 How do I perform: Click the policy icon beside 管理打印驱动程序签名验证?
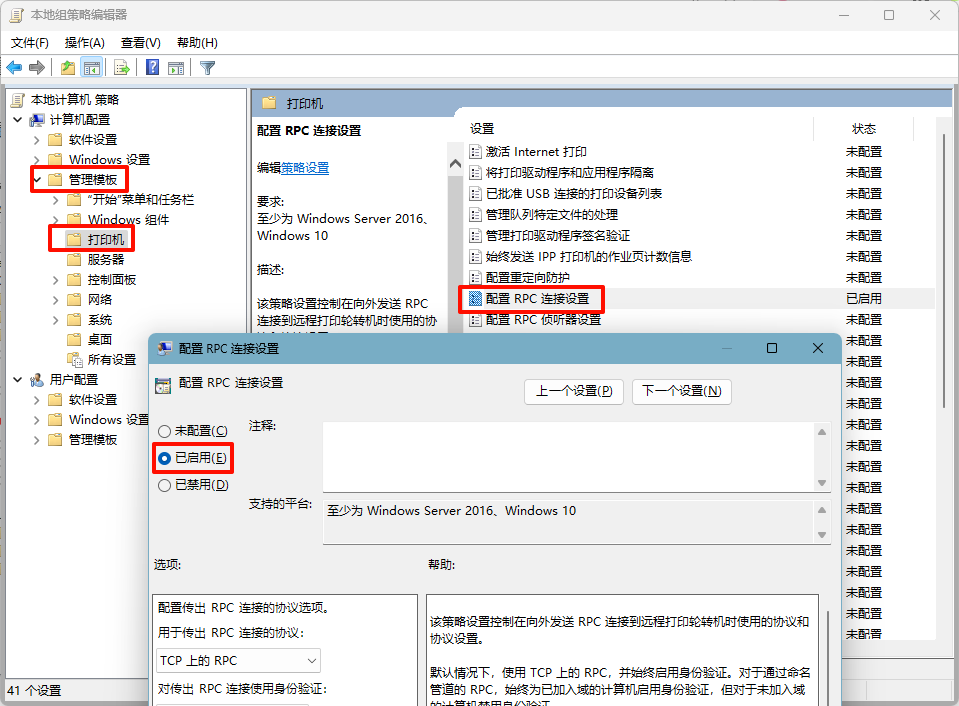pos(475,236)
